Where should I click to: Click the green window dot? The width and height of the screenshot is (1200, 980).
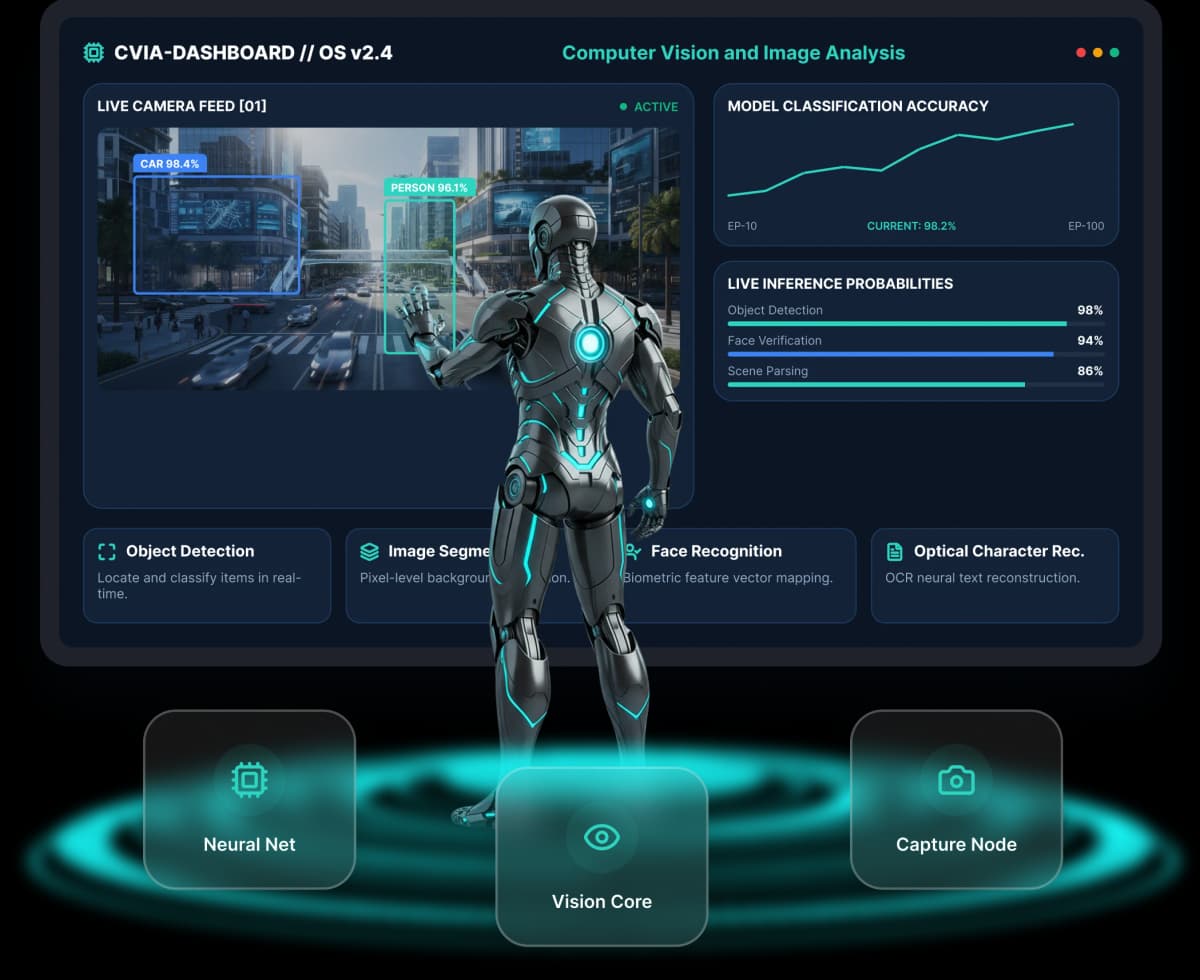[1114, 53]
